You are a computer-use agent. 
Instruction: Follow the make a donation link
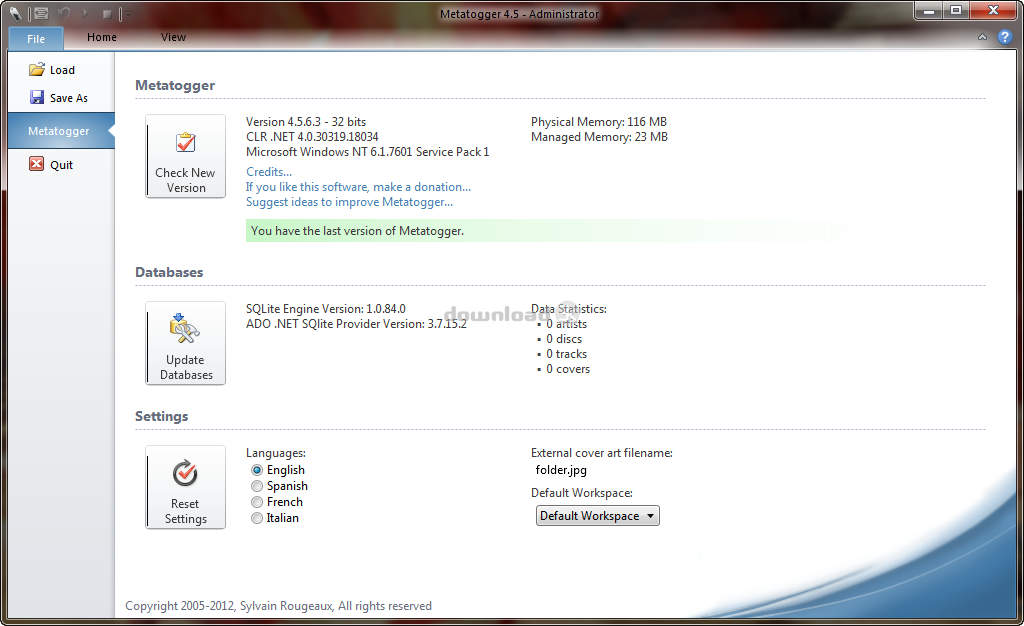click(x=359, y=187)
